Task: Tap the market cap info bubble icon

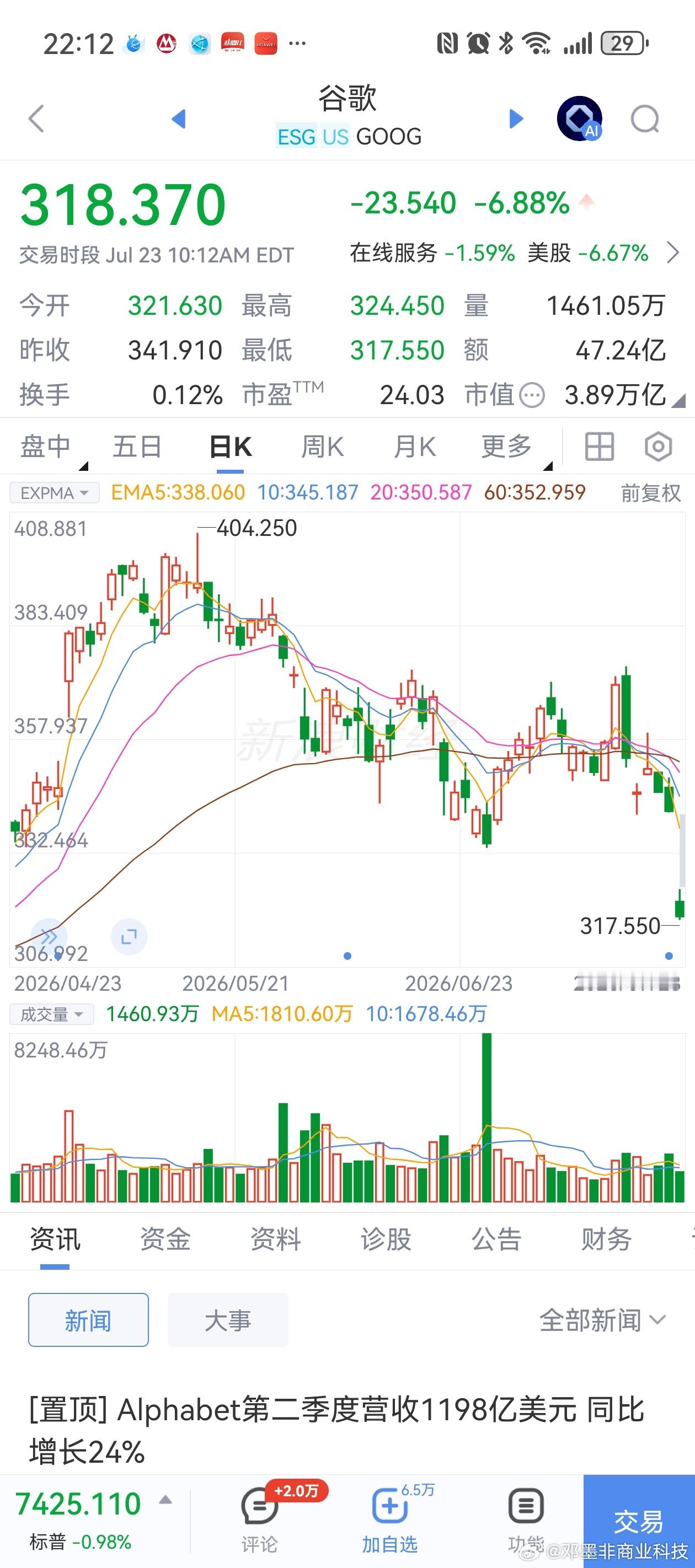Action: [532, 396]
